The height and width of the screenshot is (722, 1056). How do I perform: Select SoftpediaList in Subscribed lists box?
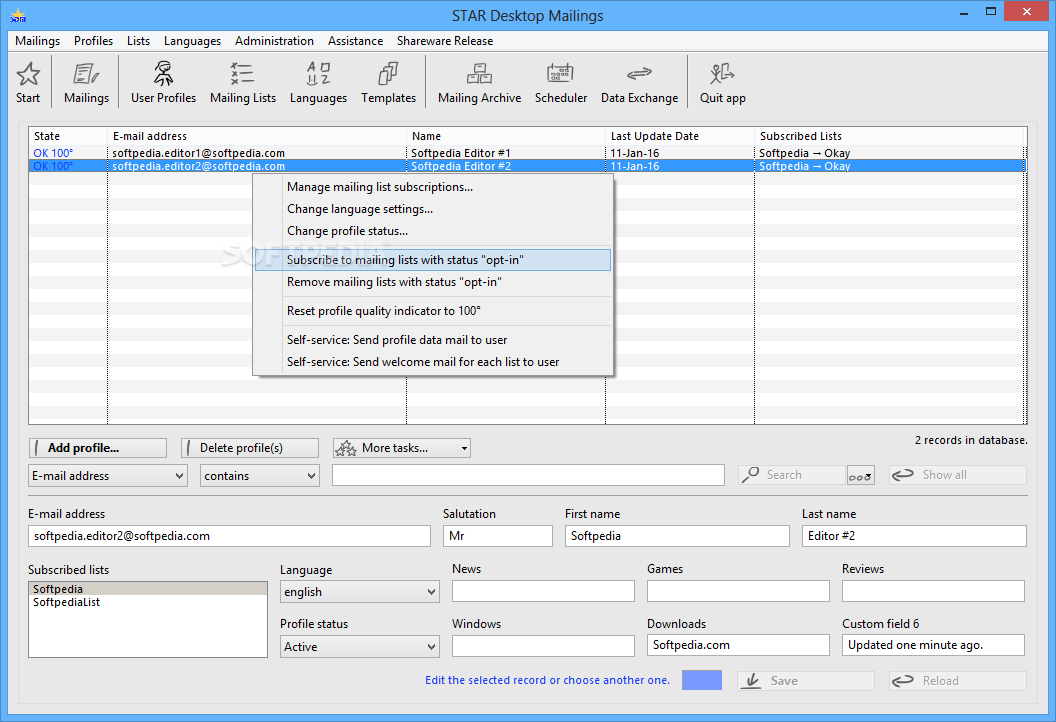(148, 602)
